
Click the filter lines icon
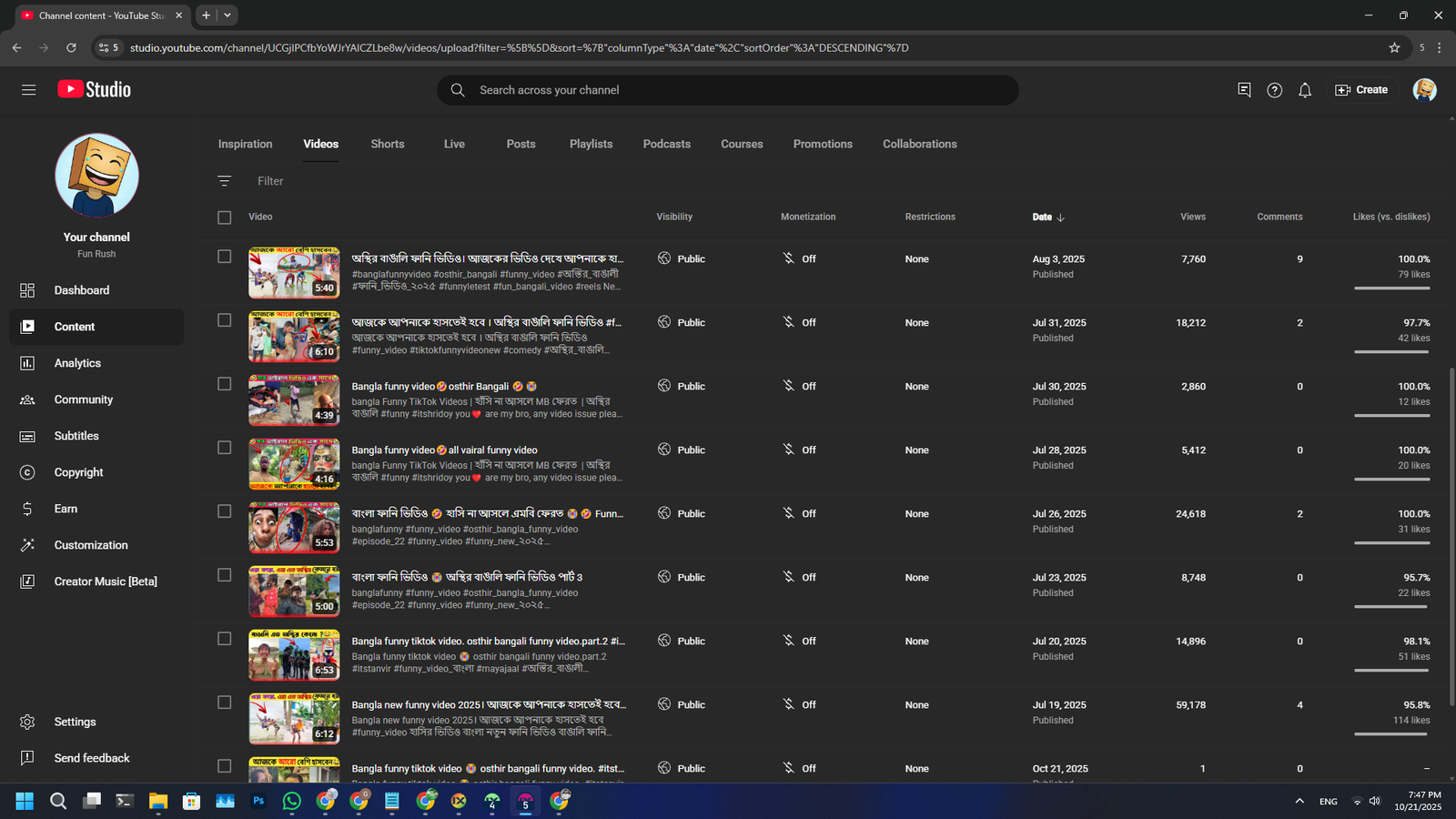225,181
